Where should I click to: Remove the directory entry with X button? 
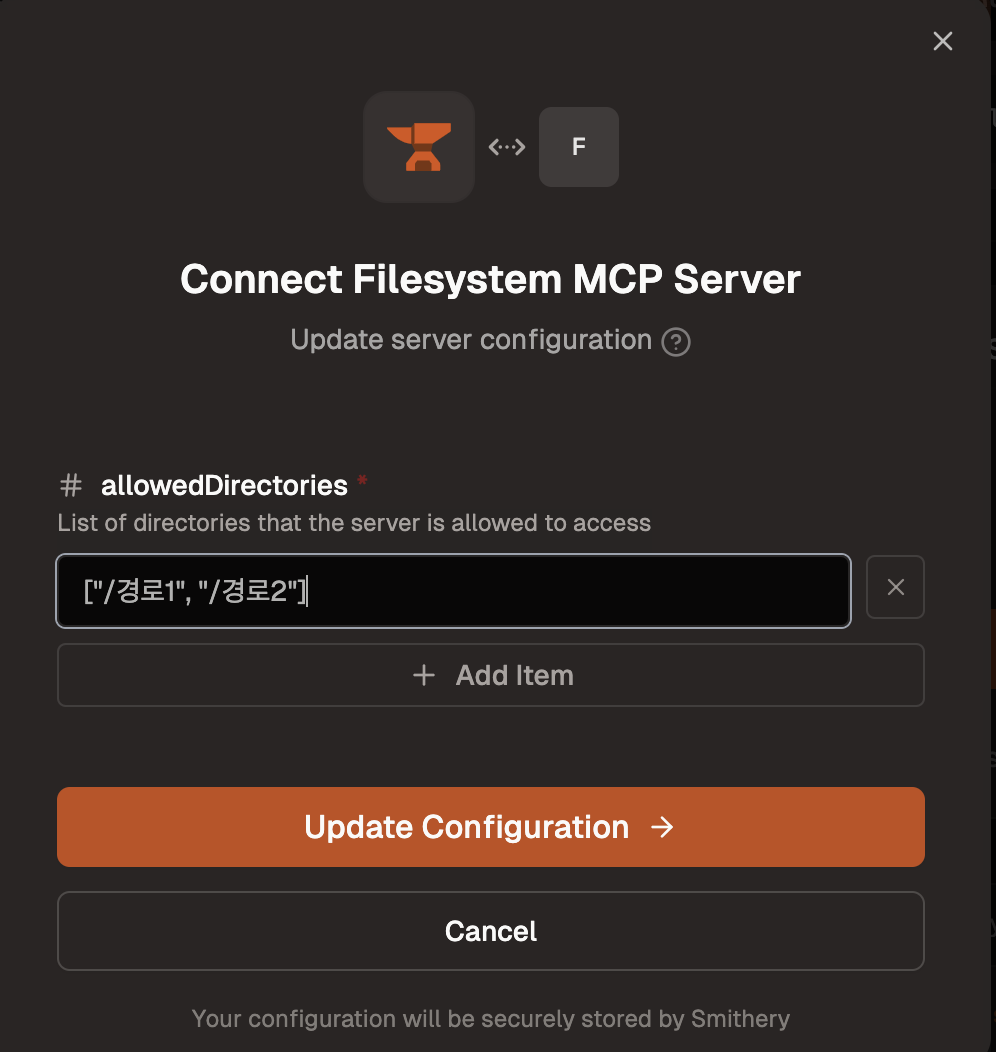[895, 588]
